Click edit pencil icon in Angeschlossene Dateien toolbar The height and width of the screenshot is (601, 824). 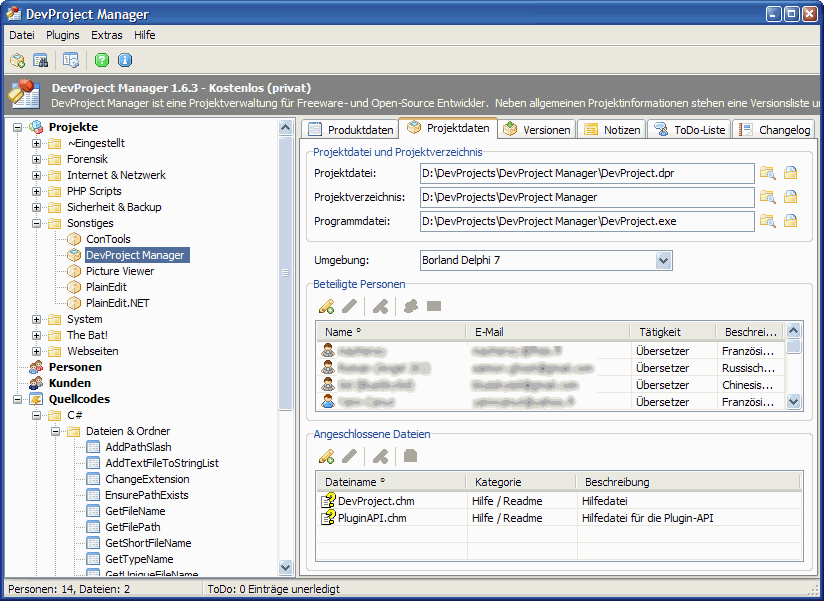click(x=349, y=456)
